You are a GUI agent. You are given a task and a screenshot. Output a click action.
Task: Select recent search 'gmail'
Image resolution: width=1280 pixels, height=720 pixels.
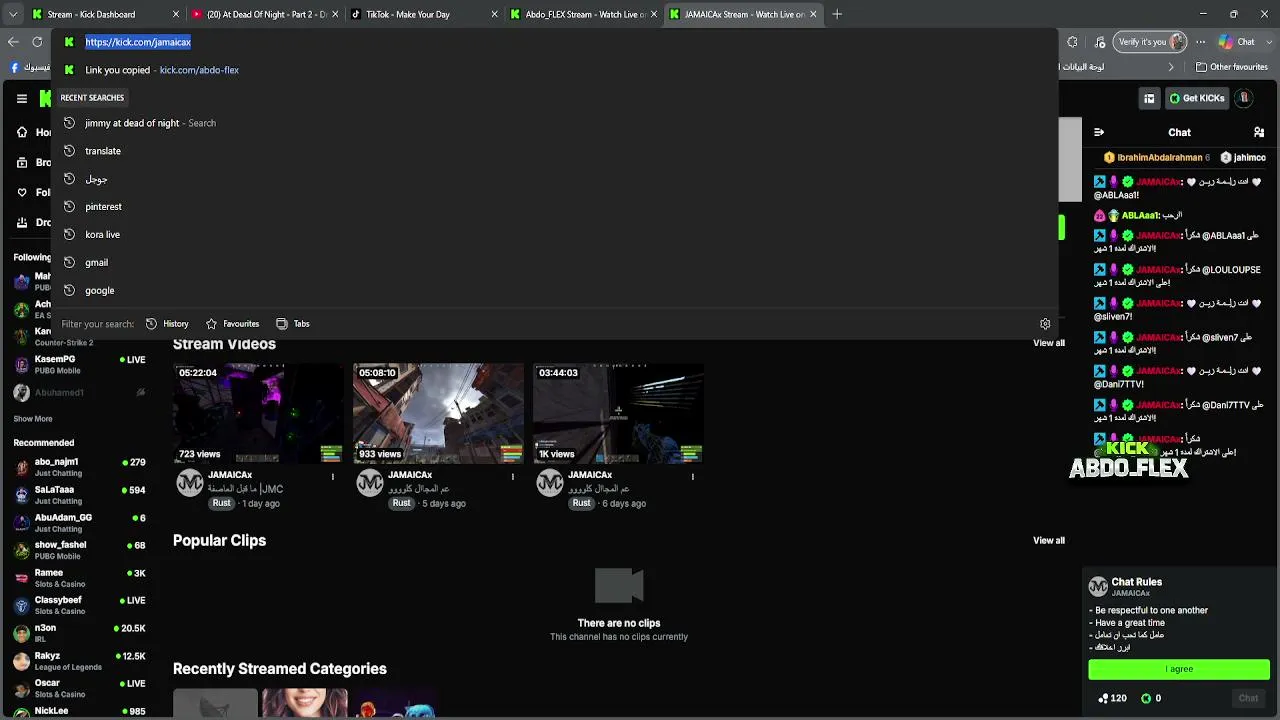point(555,263)
